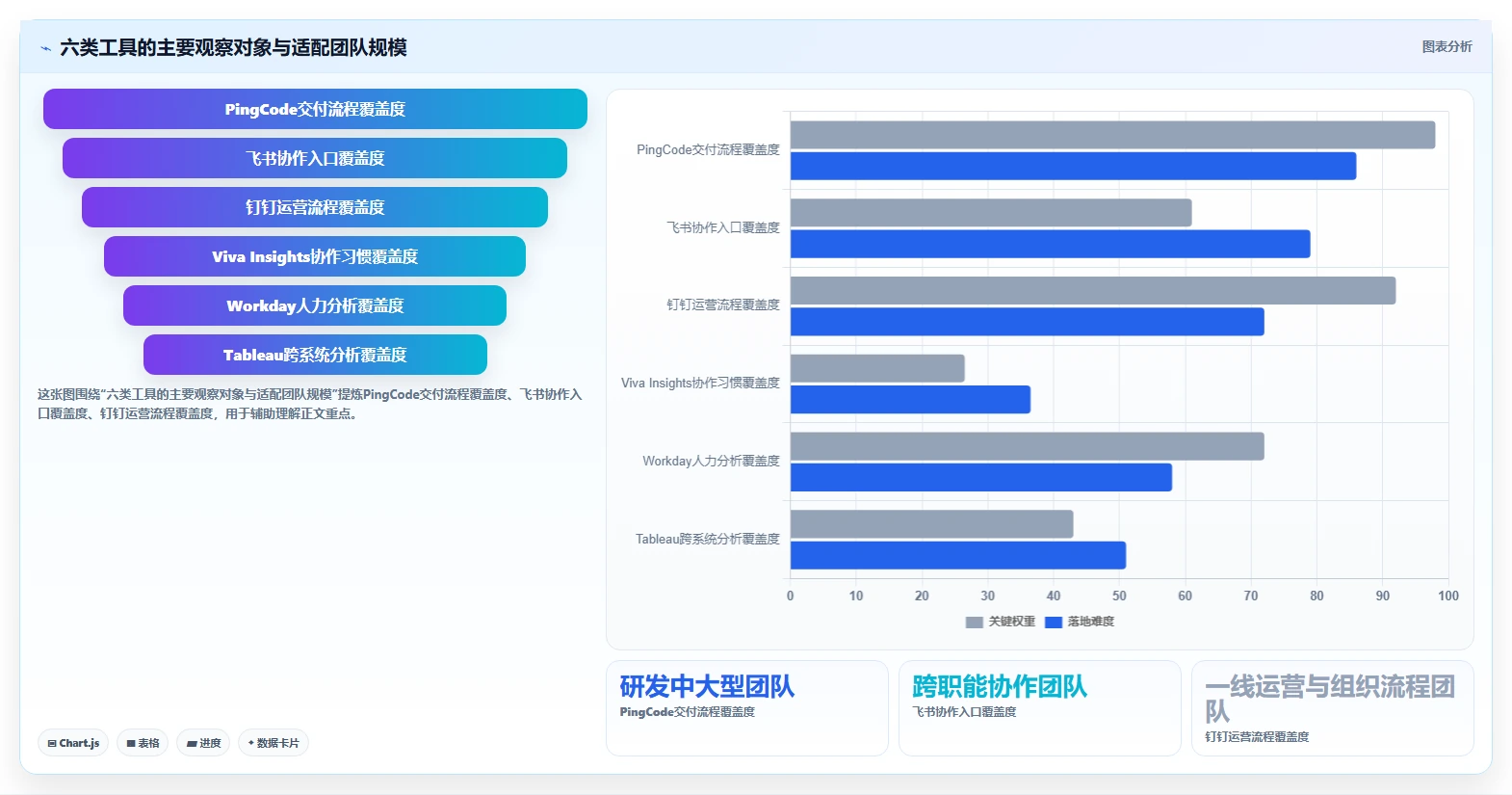Click the small icon before the chart title

[45, 48]
